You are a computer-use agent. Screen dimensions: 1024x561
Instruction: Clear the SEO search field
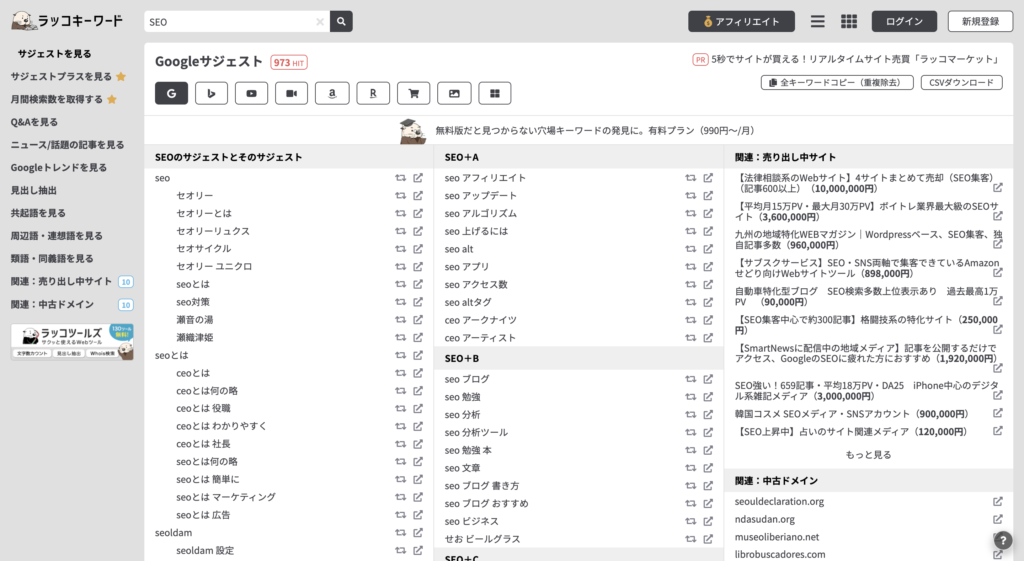click(x=320, y=22)
